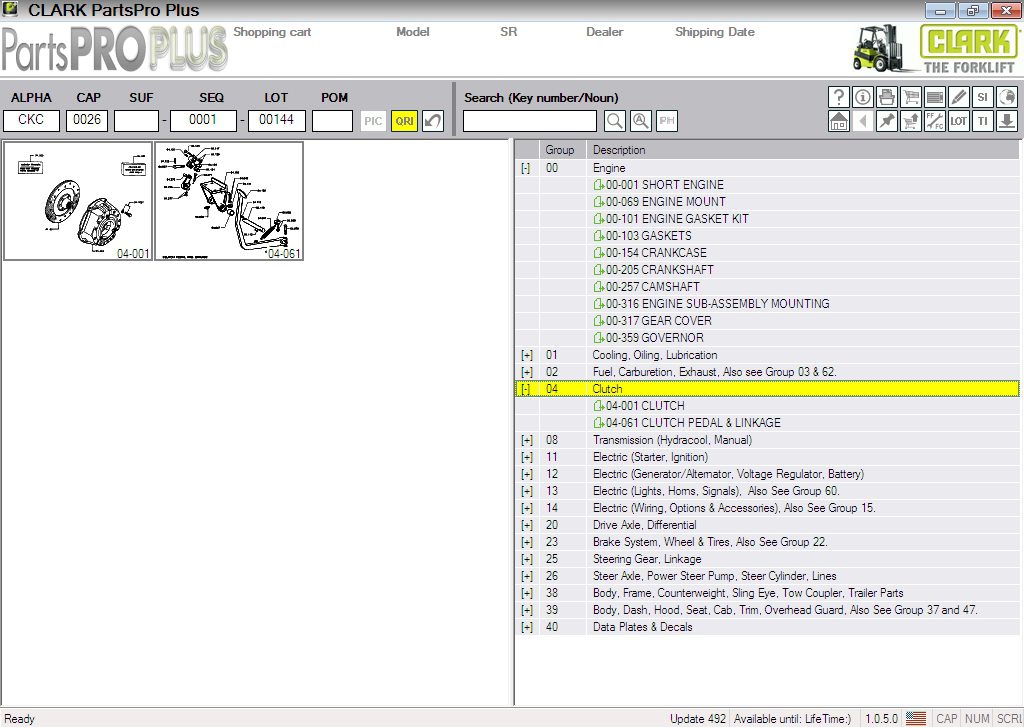Toggle the PIC button
This screenshot has height=728, width=1024.
(373, 121)
